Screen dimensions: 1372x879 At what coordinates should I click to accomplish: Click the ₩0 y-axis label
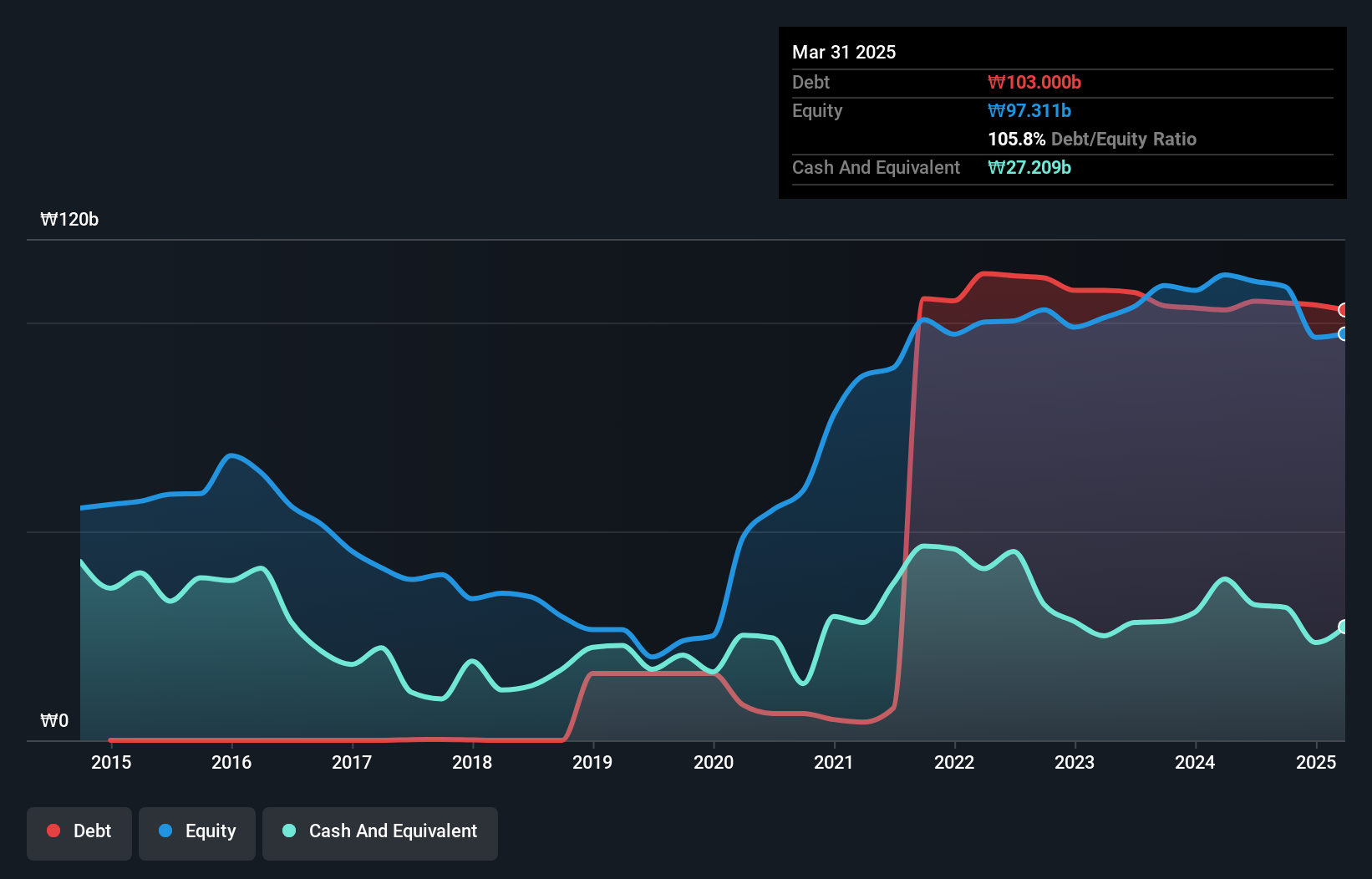coord(54,720)
